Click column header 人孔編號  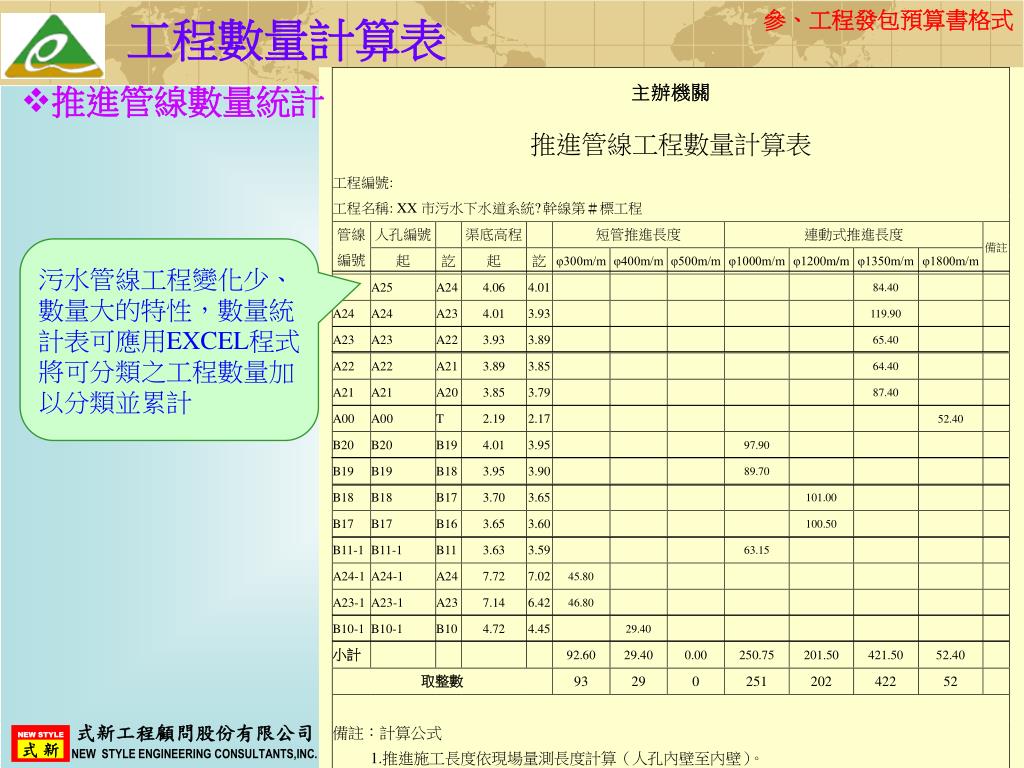[x=403, y=234]
